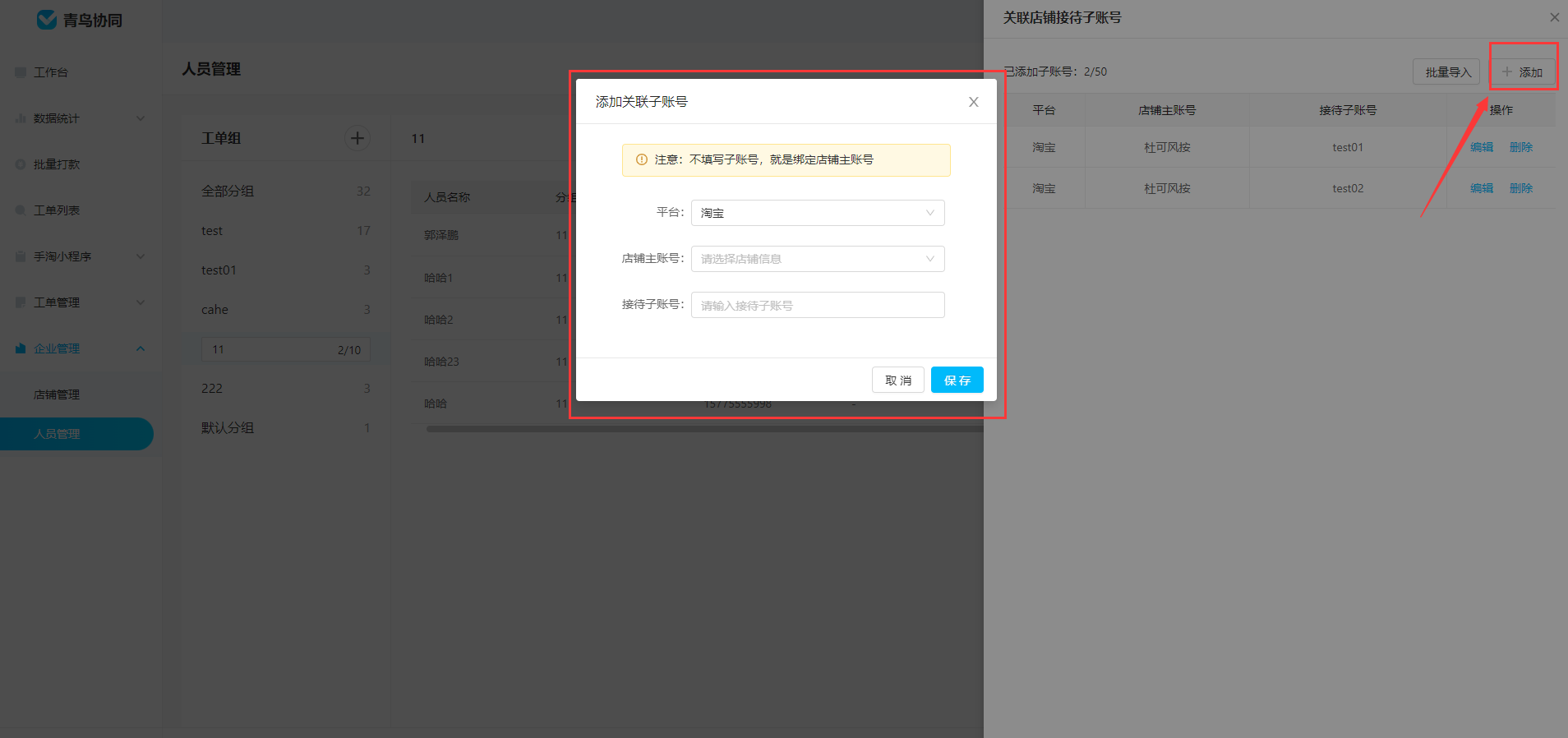Screen dimensions: 1568x738
Task: Click the 取消 button
Action: tap(898, 380)
